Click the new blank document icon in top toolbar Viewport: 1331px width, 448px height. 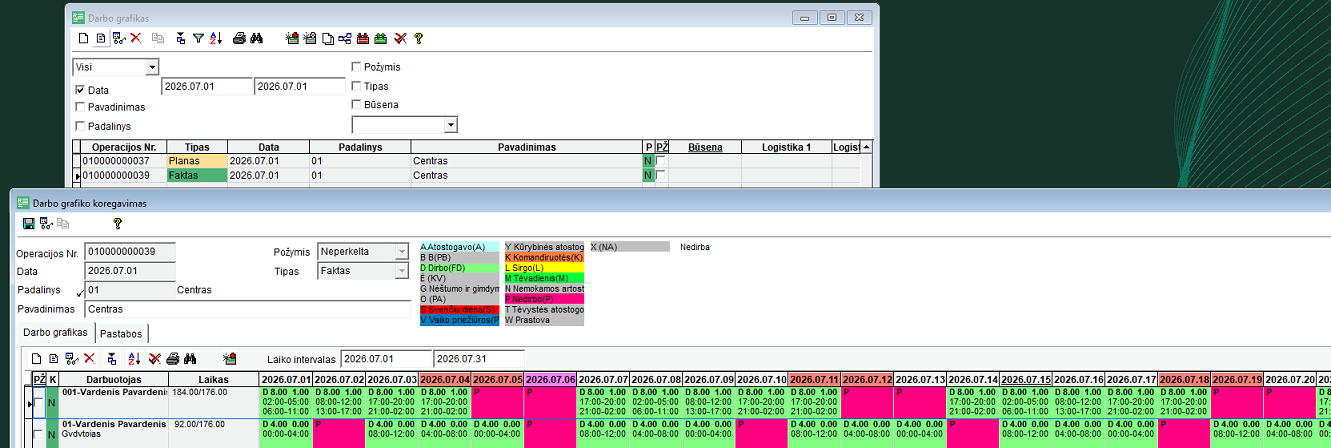point(84,38)
